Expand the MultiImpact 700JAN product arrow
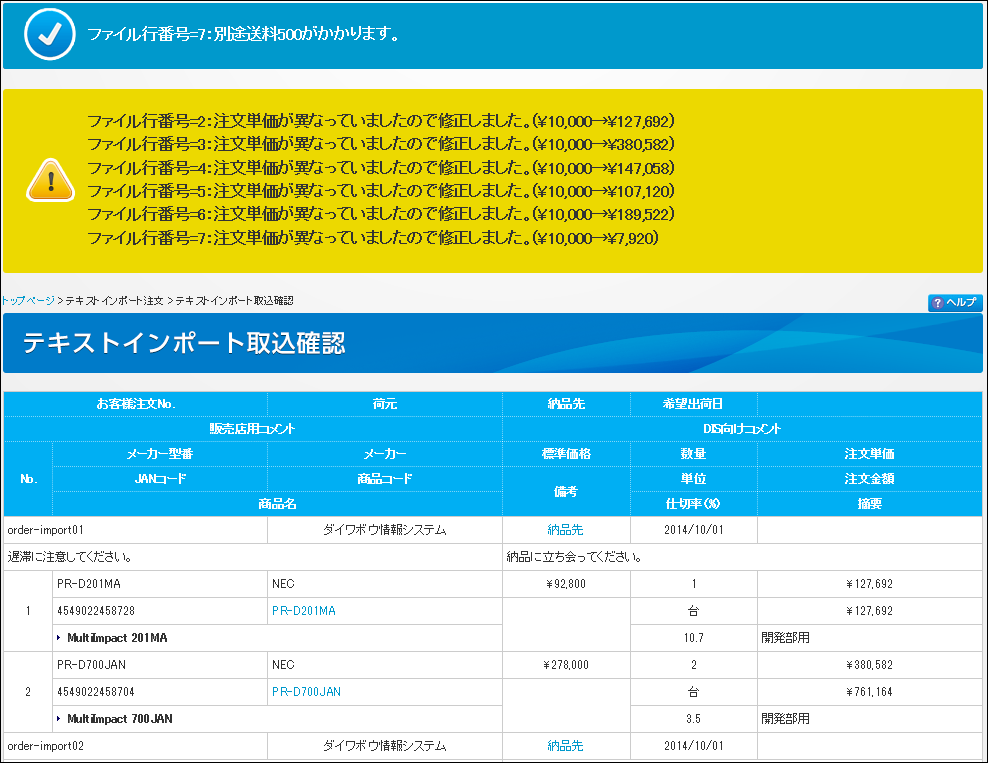This screenshot has height=763, width=988. click(58, 718)
